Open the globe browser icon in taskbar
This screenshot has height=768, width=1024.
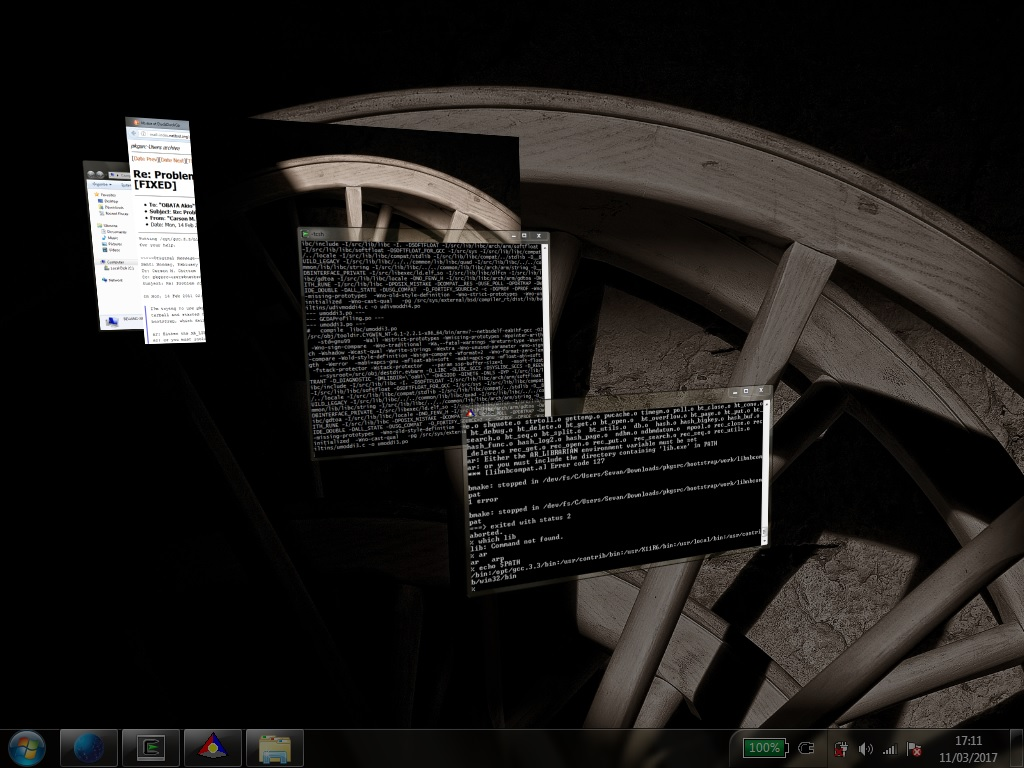click(89, 748)
